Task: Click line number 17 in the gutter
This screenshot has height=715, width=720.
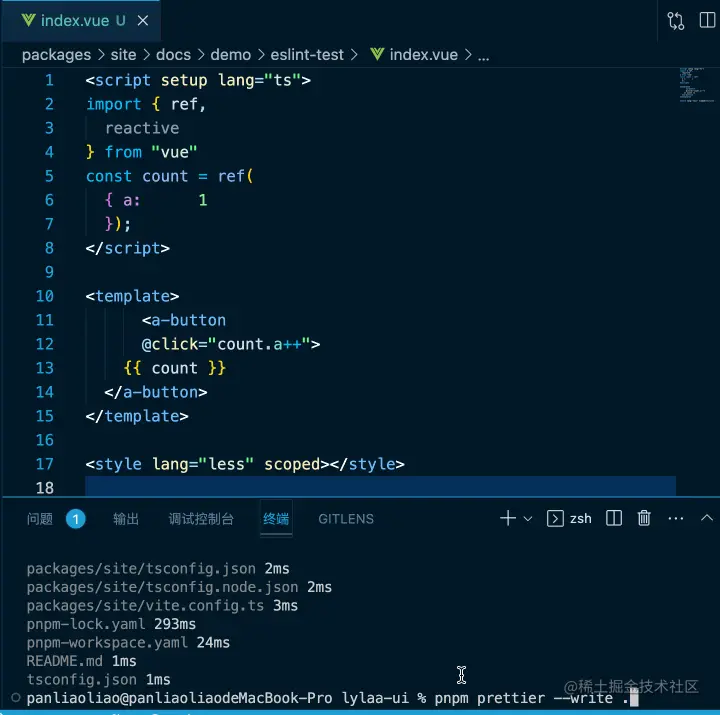Action: pos(45,464)
